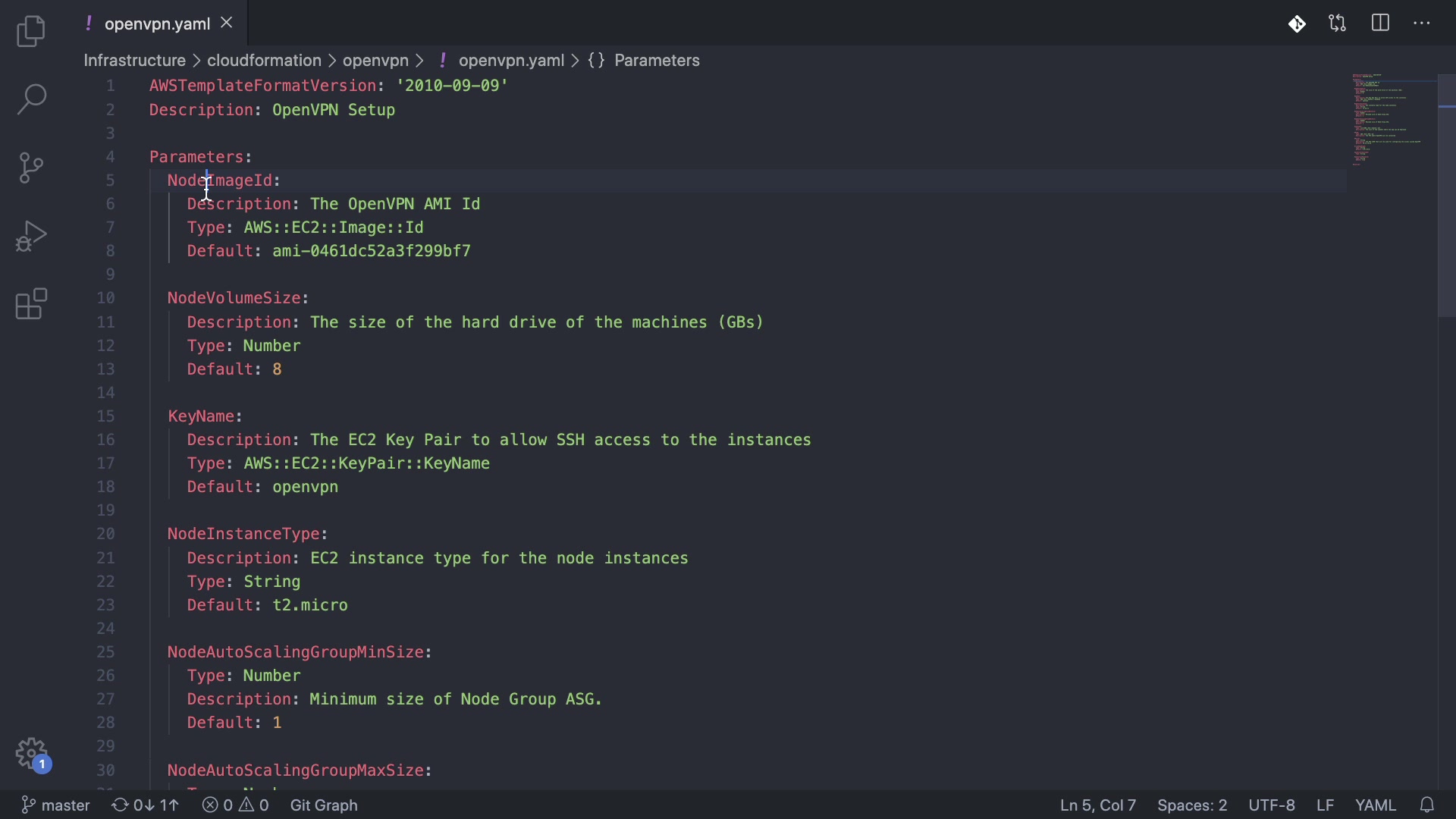
Task: Open the More Actions ellipsis menu
Action: tap(1422, 24)
